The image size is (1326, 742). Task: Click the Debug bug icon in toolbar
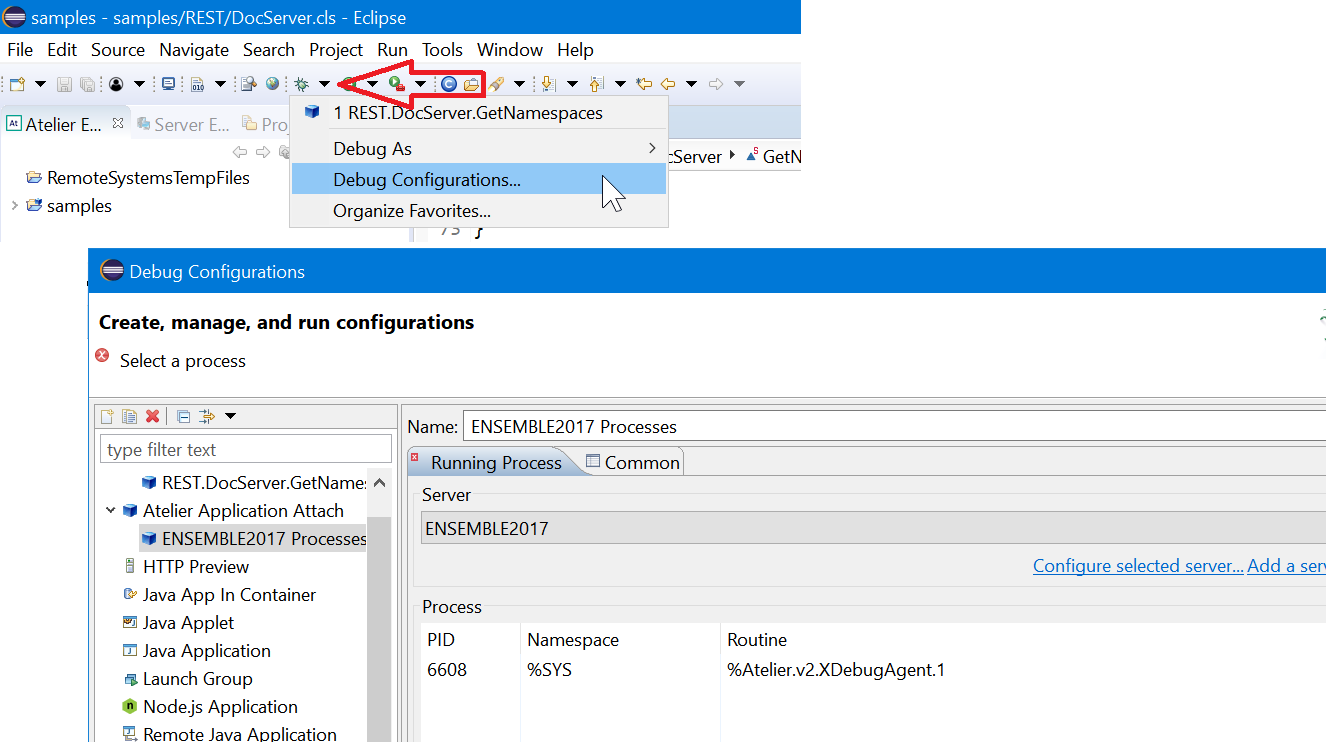(301, 84)
